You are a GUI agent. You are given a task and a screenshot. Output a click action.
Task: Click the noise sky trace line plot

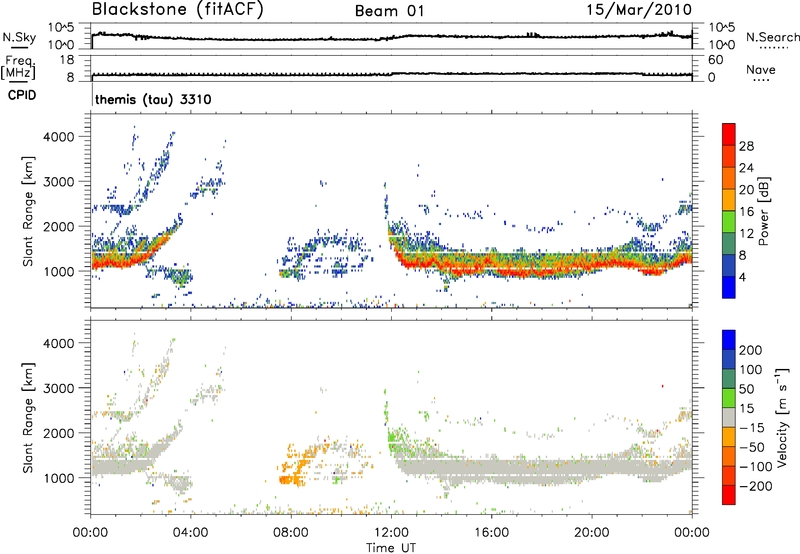[391, 37]
